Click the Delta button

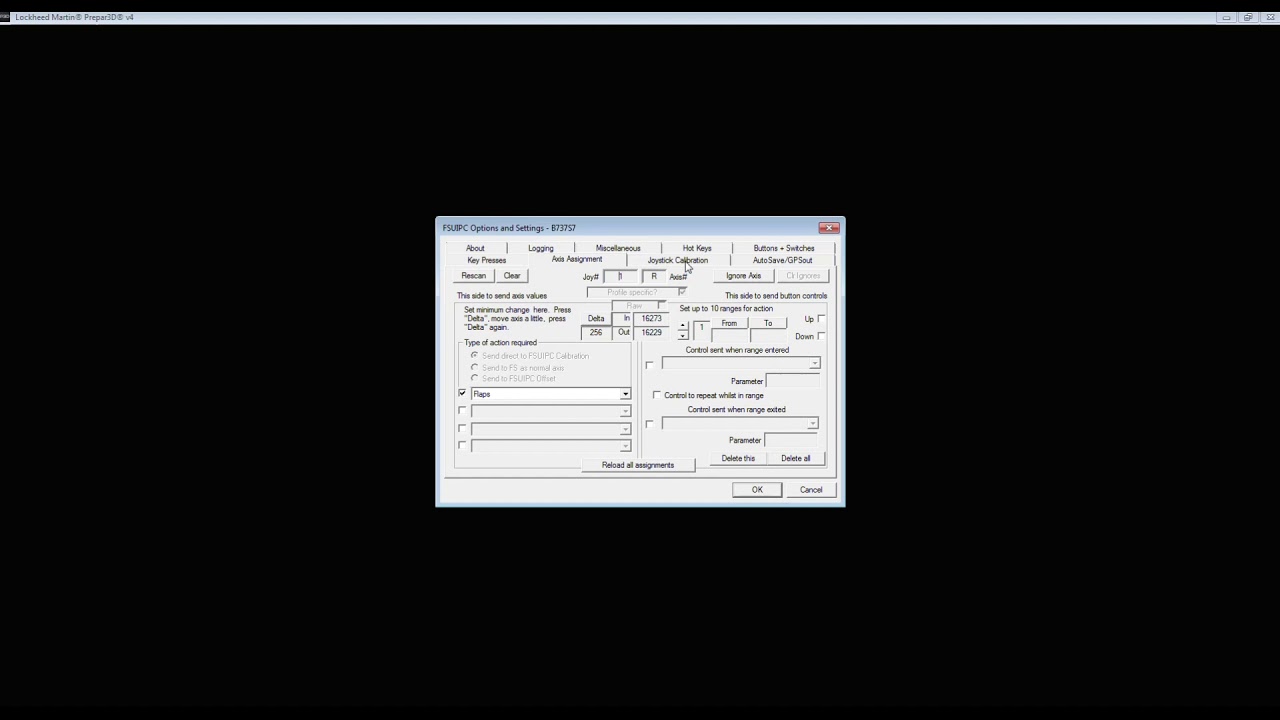click(596, 318)
